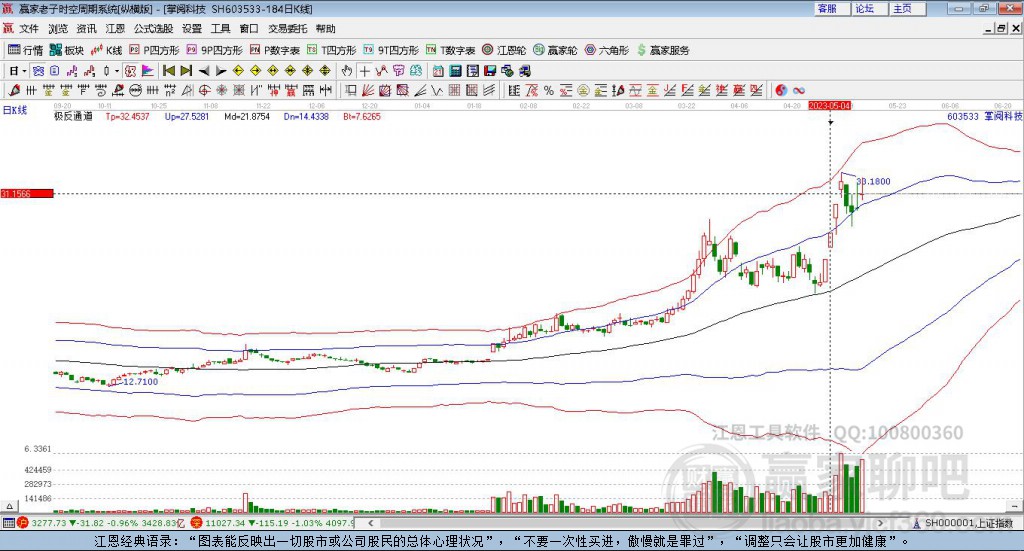1024x551 pixels.
Task: Select the zigzag wave line tool
Action: tap(438, 91)
